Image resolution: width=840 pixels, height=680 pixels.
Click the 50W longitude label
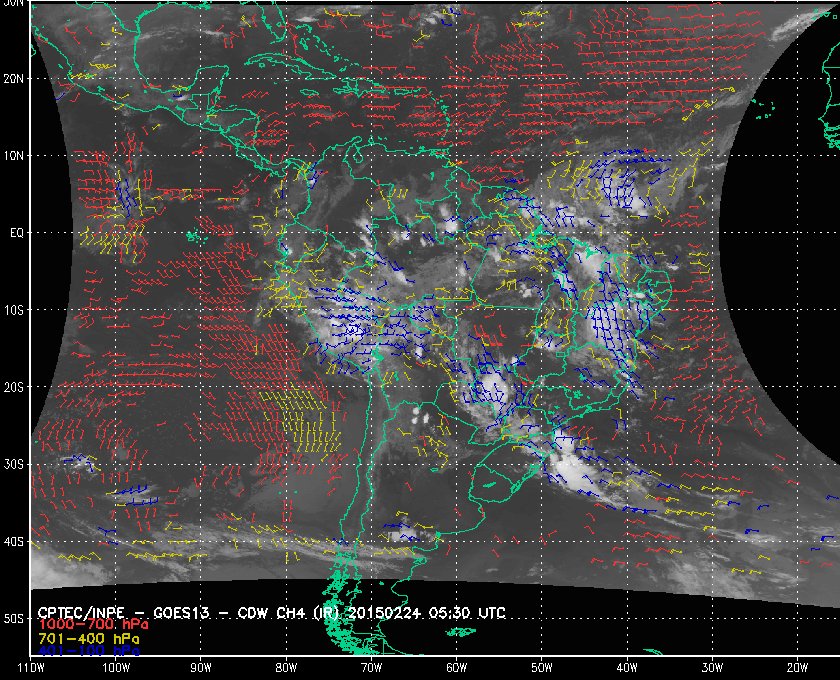(542, 668)
